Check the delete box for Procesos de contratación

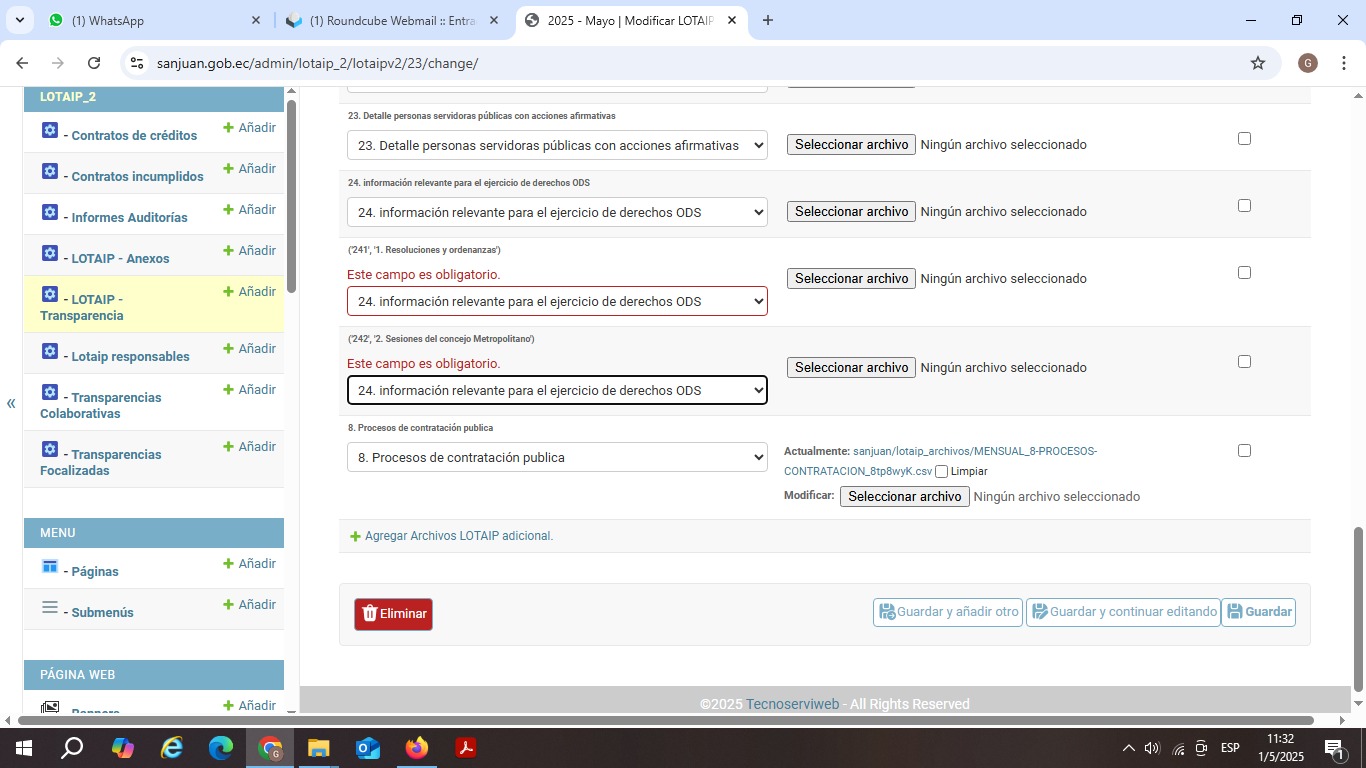click(x=1244, y=451)
